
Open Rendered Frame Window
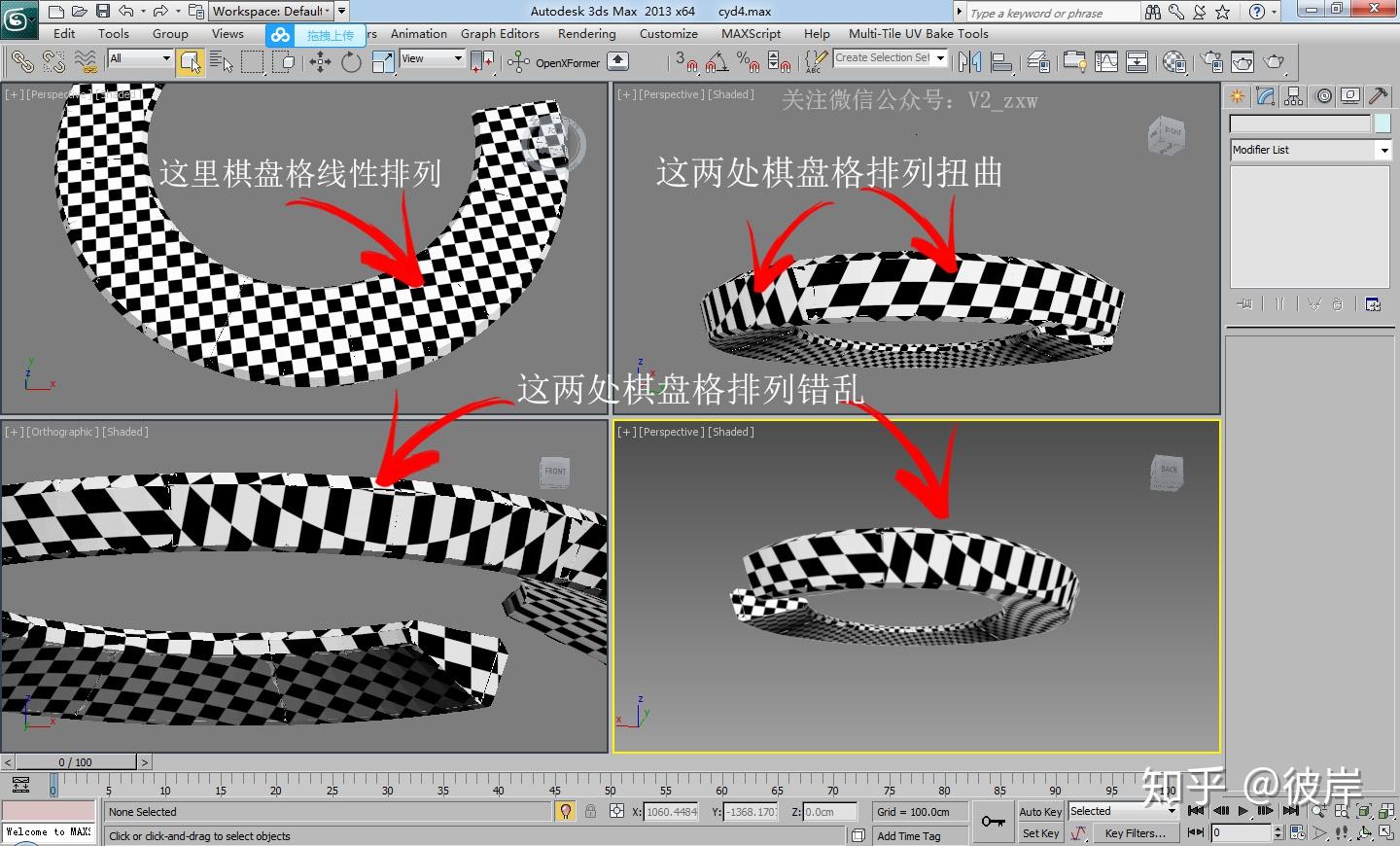(1242, 62)
